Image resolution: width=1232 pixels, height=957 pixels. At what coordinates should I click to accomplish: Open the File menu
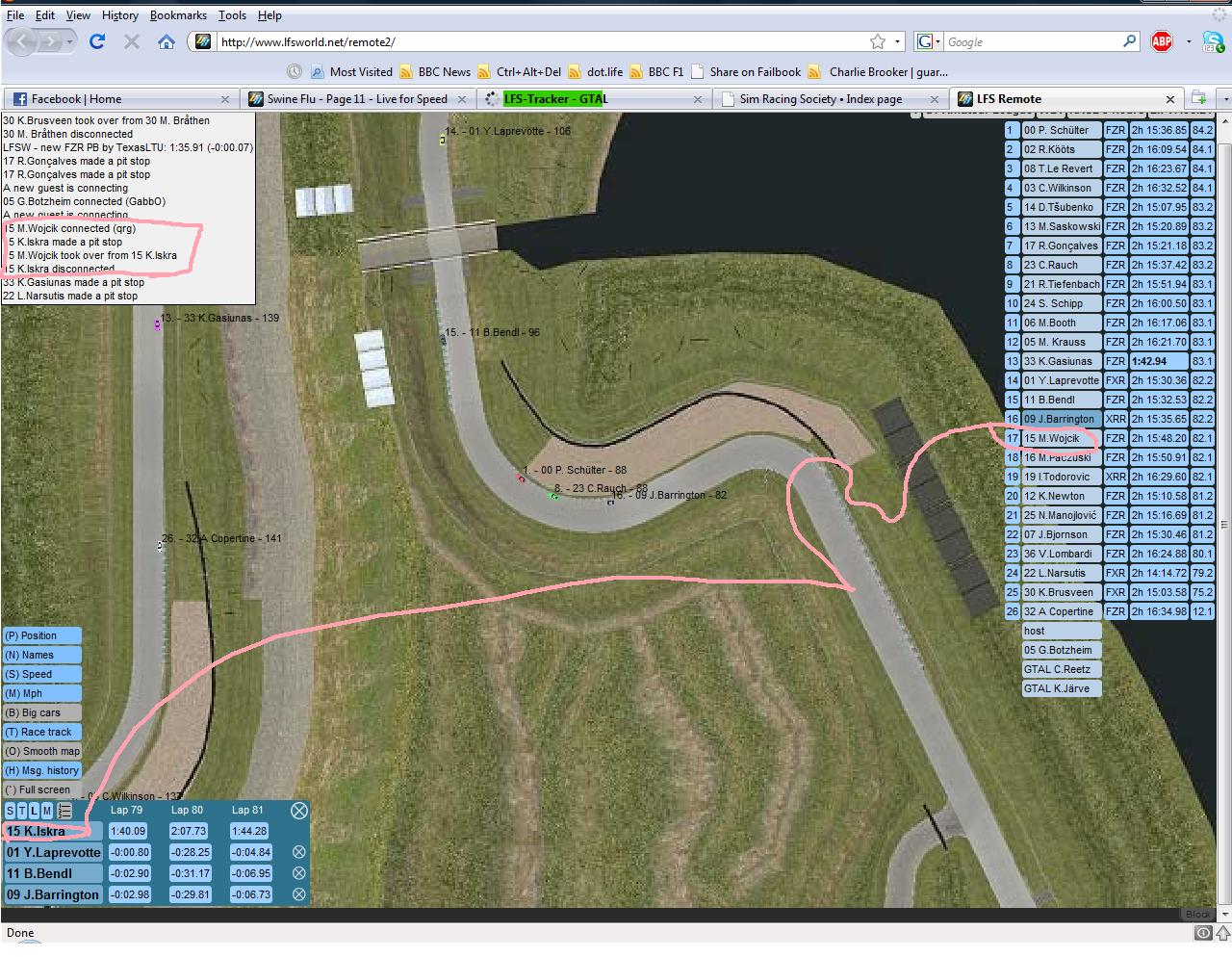tap(15, 15)
